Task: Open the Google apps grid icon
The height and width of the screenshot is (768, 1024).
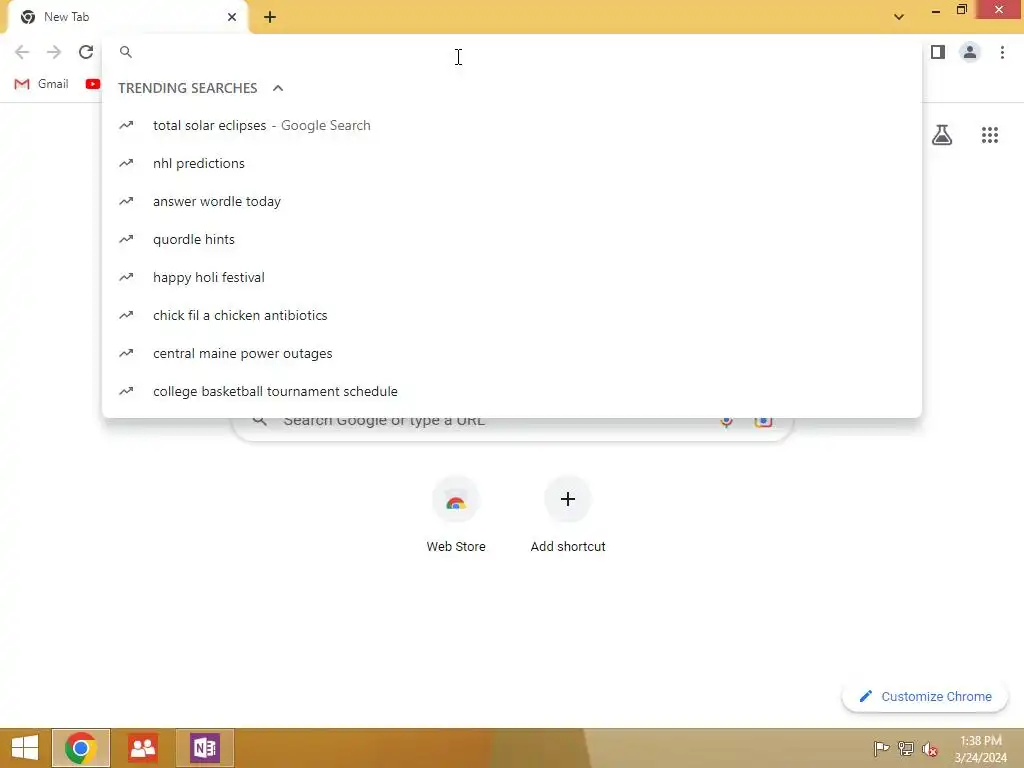Action: click(989, 135)
